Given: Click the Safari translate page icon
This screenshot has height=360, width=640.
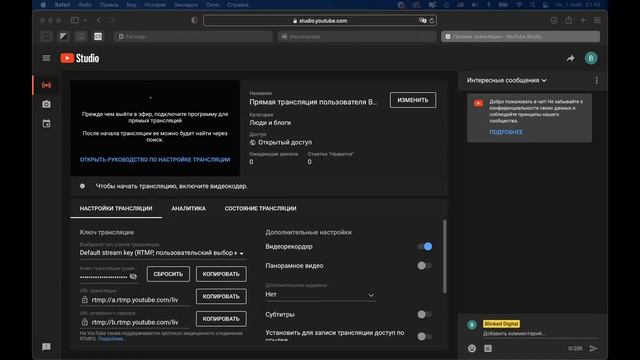Looking at the screenshot, I should click(x=422, y=20).
